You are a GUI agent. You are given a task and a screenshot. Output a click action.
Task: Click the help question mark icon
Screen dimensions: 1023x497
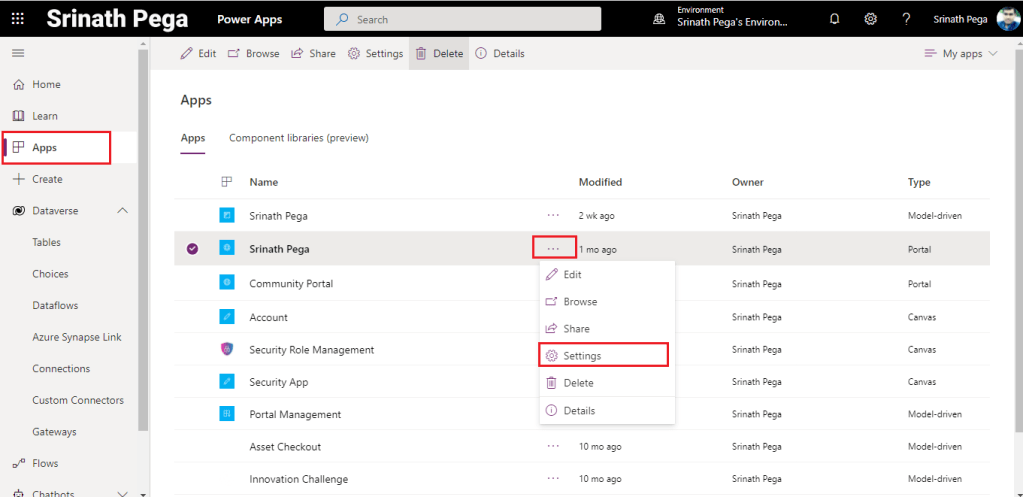pyautogui.click(x=906, y=19)
